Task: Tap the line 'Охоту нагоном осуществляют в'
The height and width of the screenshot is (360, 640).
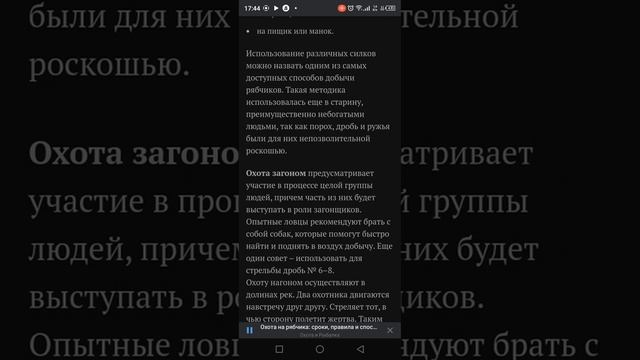Action: [x=305, y=282]
